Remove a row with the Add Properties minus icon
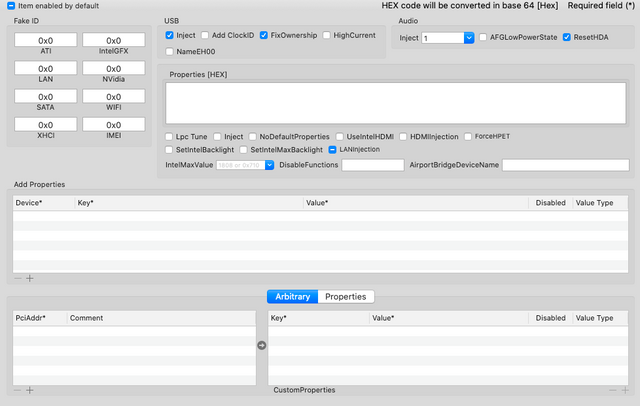 click(x=18, y=278)
